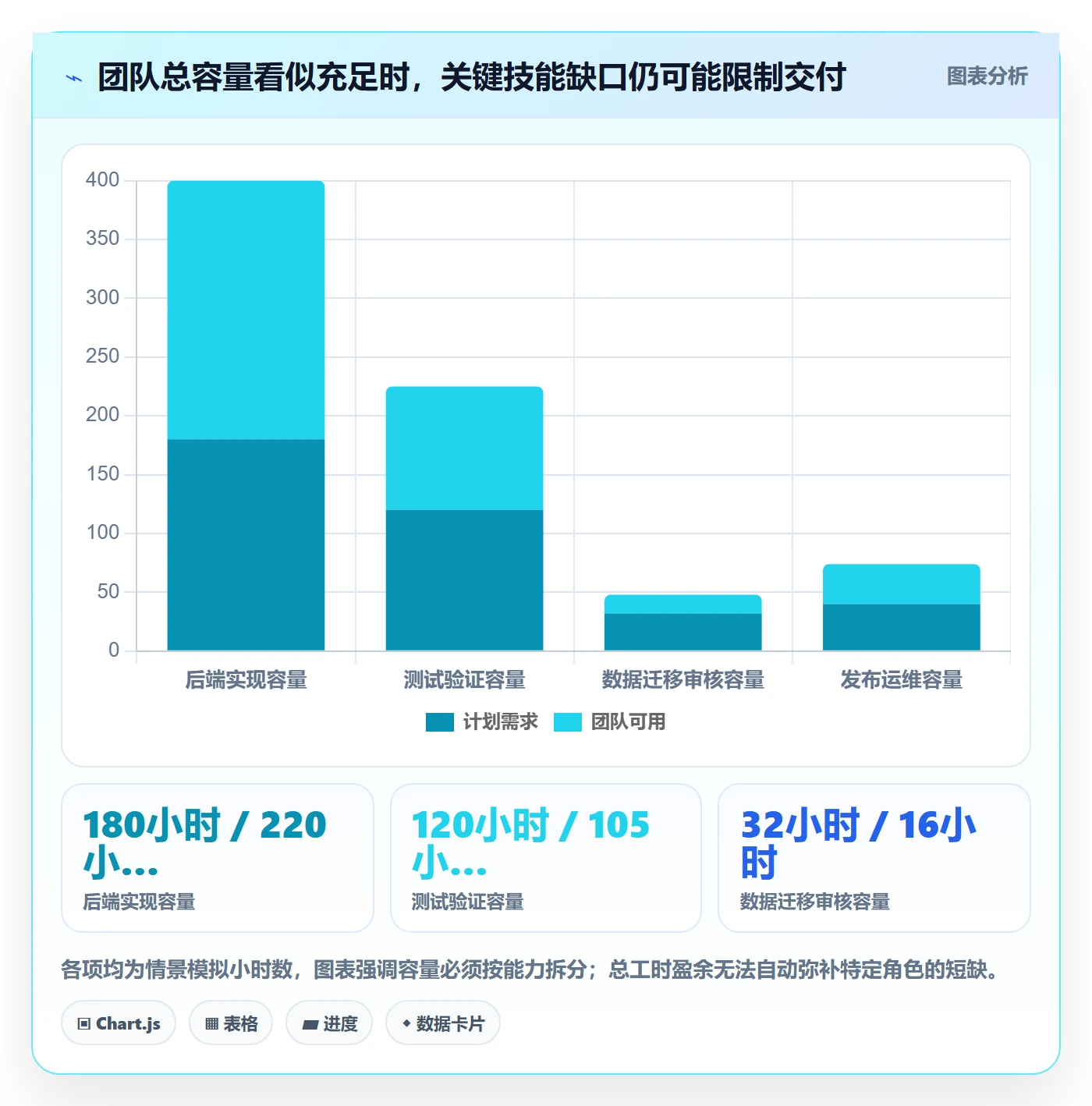Click the 计划需求 legend label
1092x1106 pixels.
click(x=500, y=722)
